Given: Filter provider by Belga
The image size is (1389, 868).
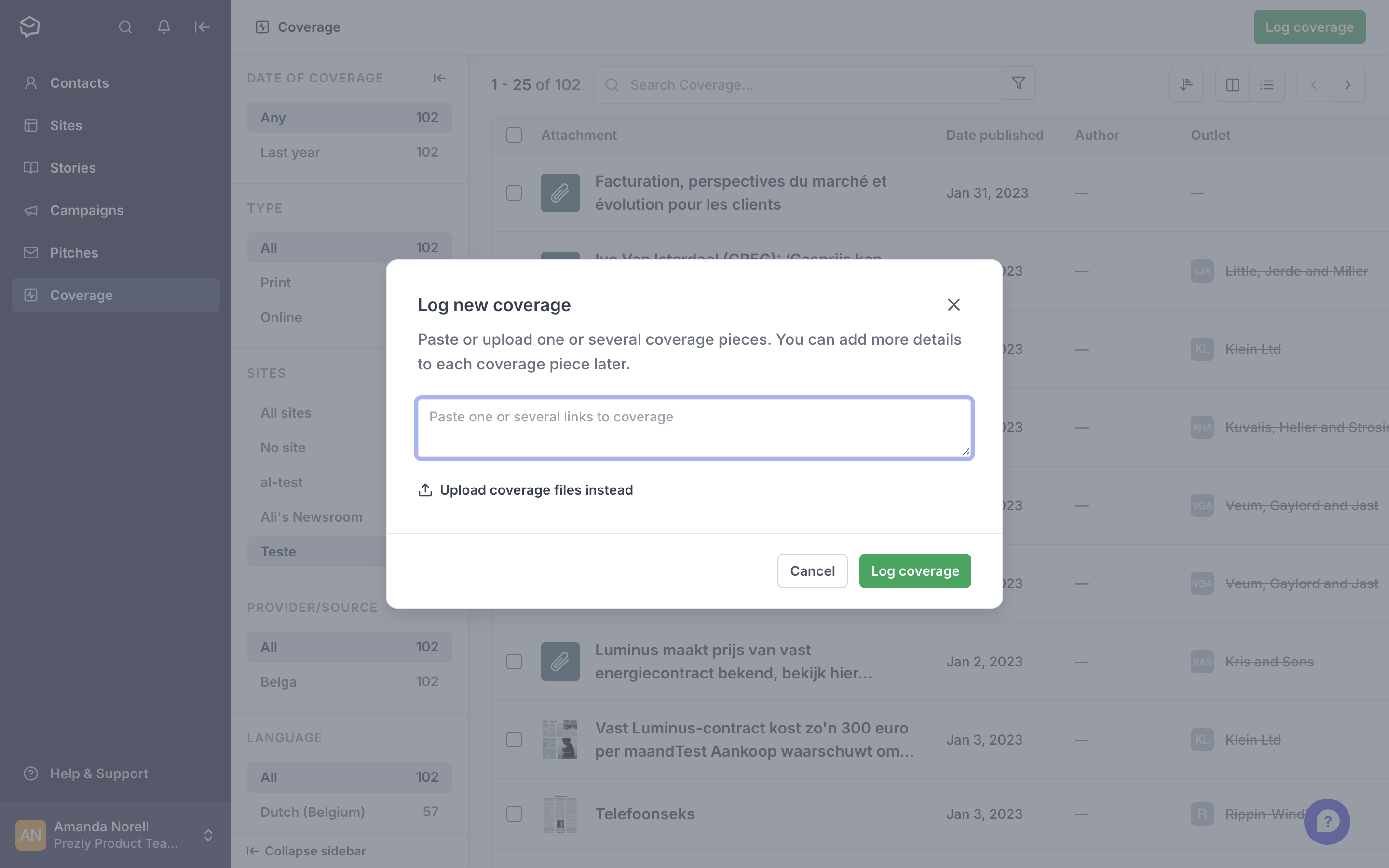Looking at the screenshot, I should click(x=350, y=682).
